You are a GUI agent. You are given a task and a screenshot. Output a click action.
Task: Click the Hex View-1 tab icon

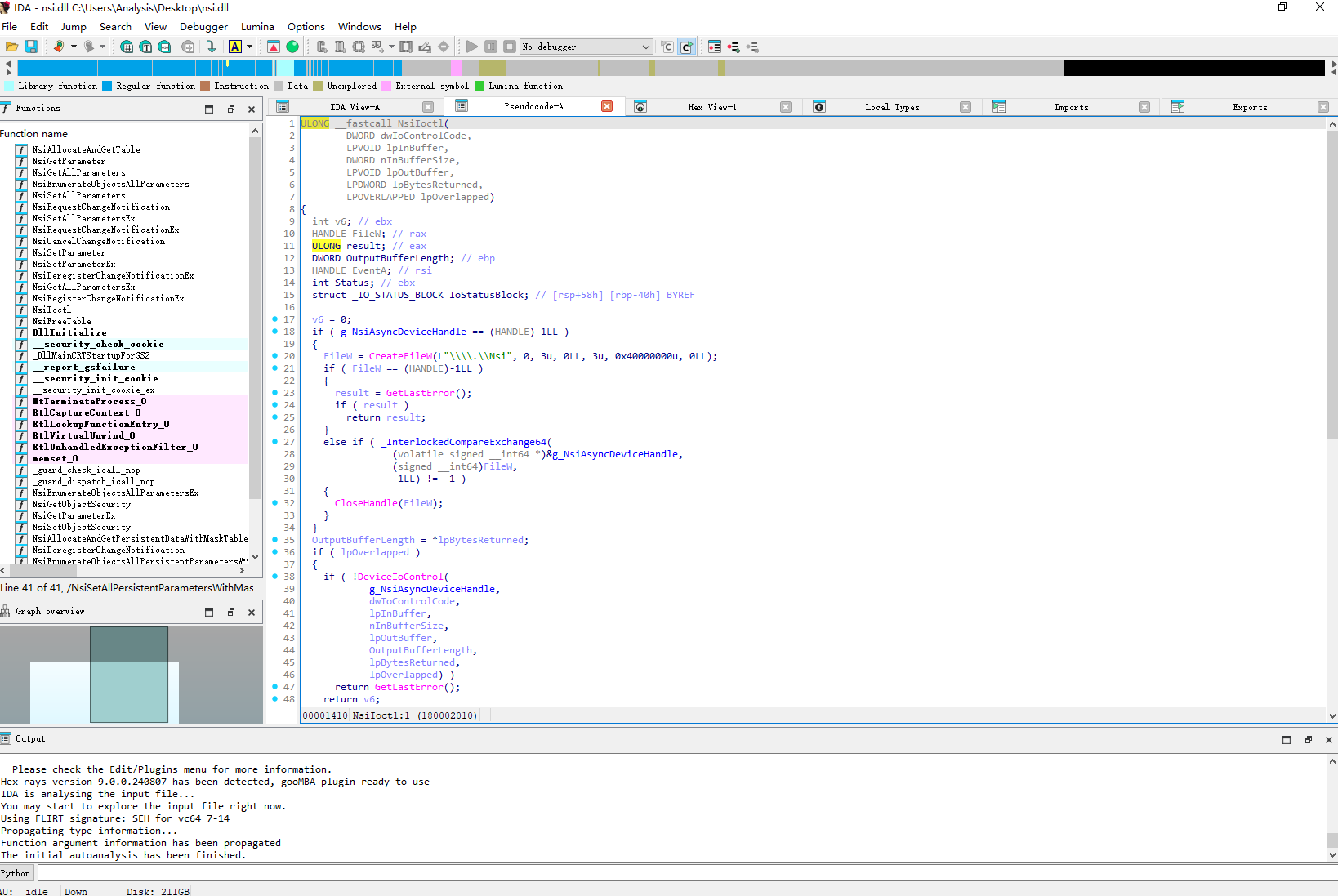point(640,107)
